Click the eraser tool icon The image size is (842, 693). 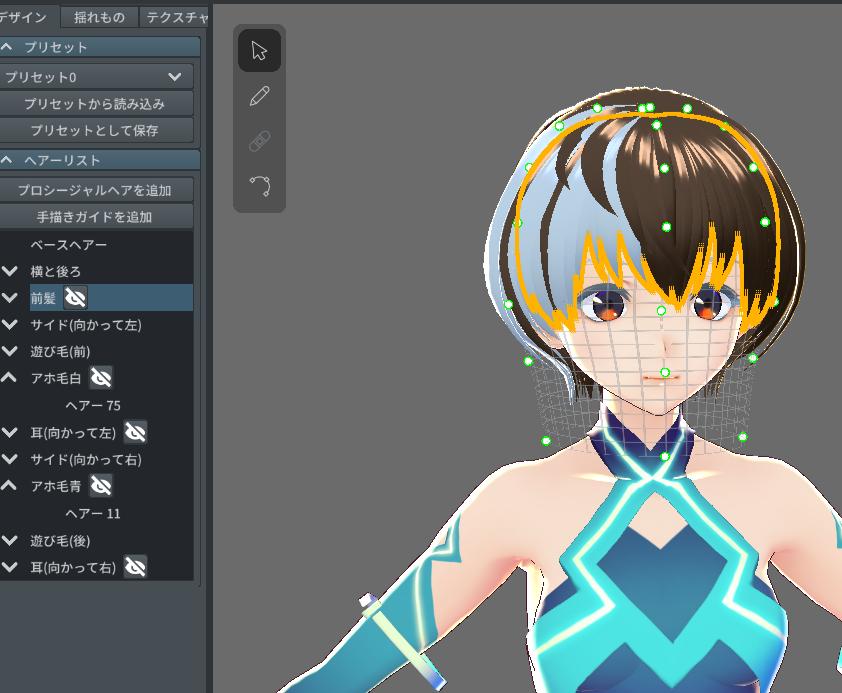point(259,141)
